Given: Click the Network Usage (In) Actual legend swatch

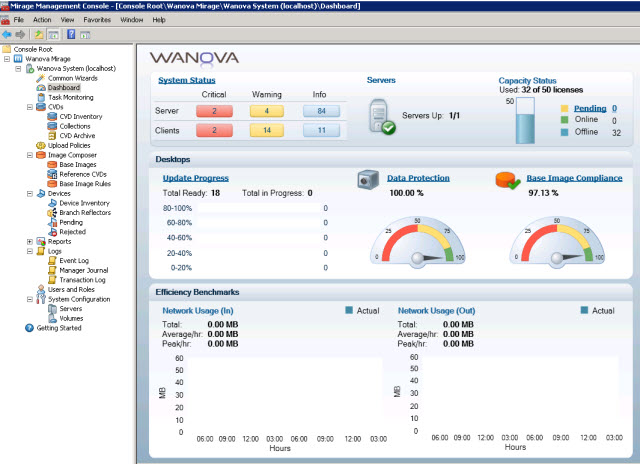Looking at the screenshot, I should pos(349,310).
